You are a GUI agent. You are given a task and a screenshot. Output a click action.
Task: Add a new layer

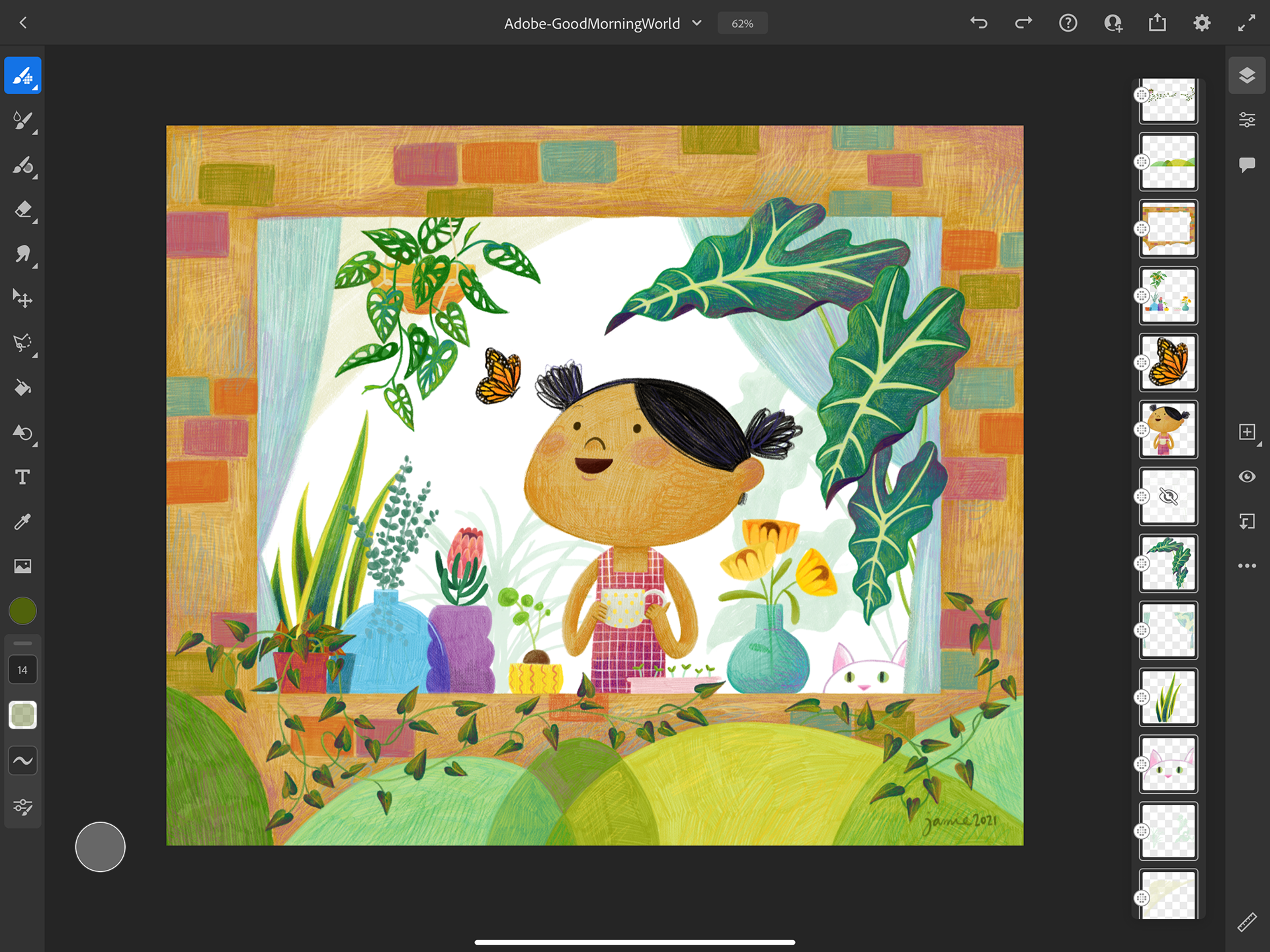coord(1247,432)
